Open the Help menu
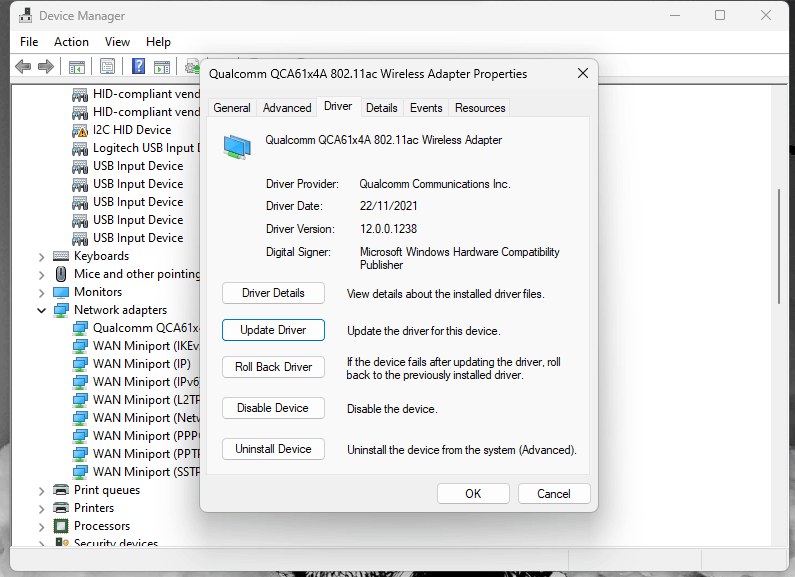 158,42
